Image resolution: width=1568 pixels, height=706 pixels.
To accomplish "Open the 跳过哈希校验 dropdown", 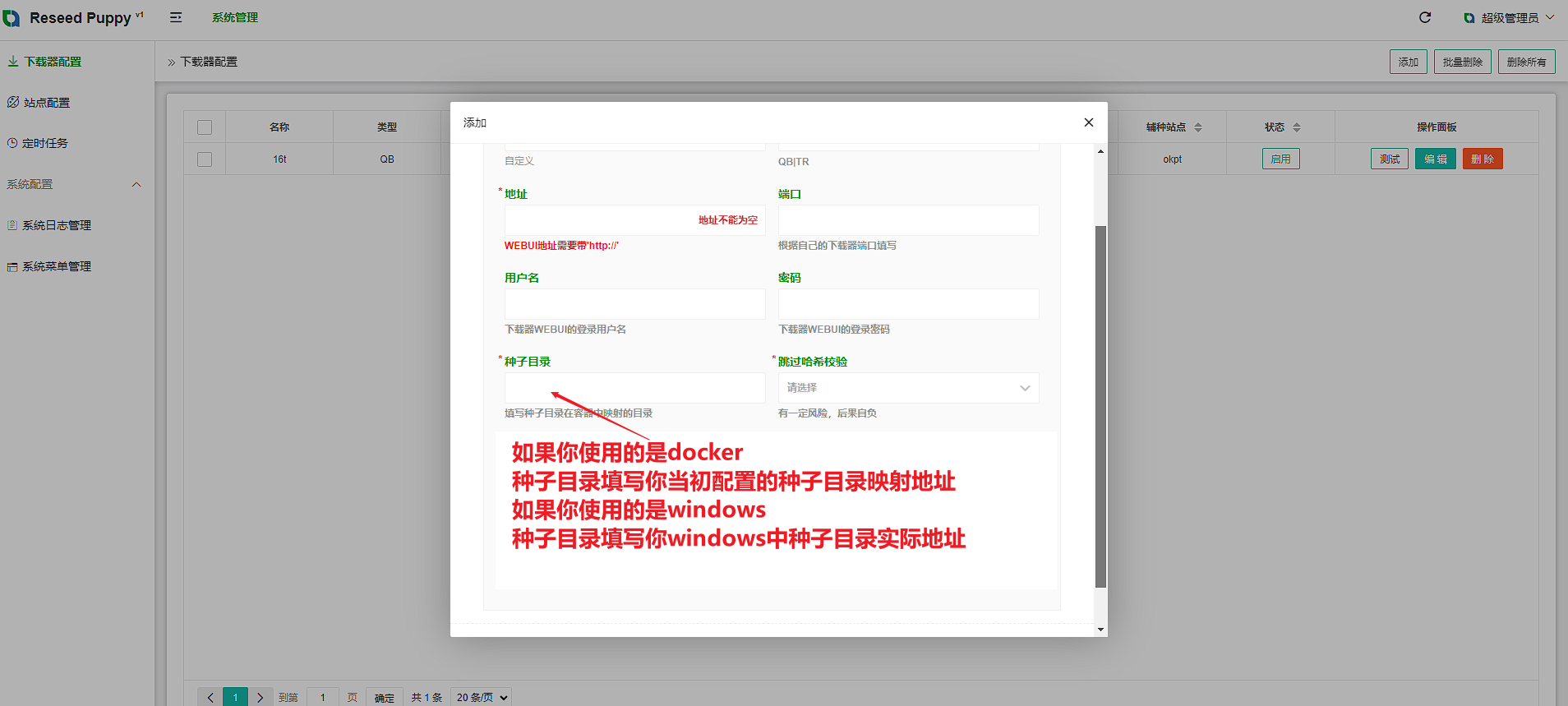I will point(908,388).
